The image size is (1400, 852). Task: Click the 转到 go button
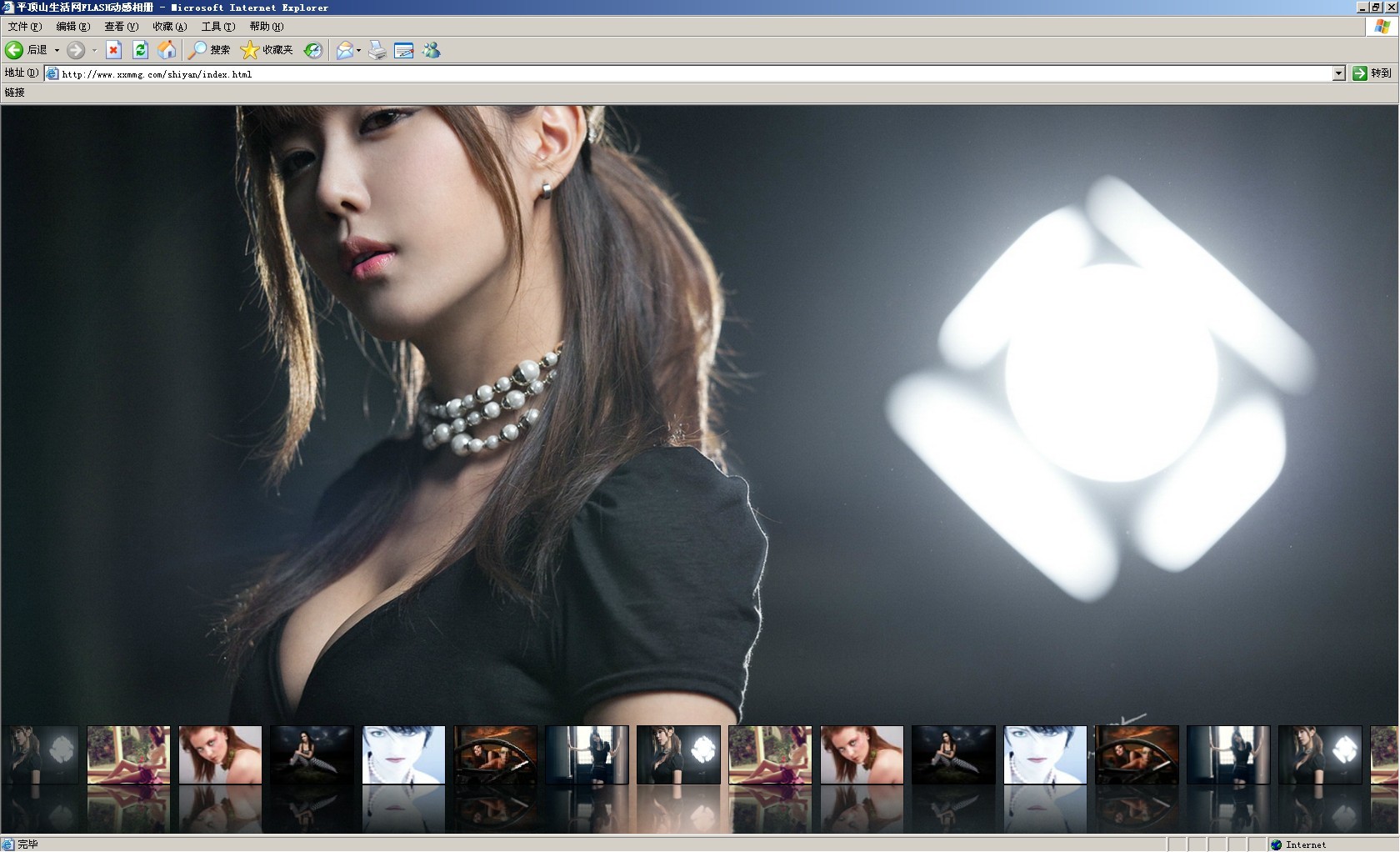point(1372,73)
